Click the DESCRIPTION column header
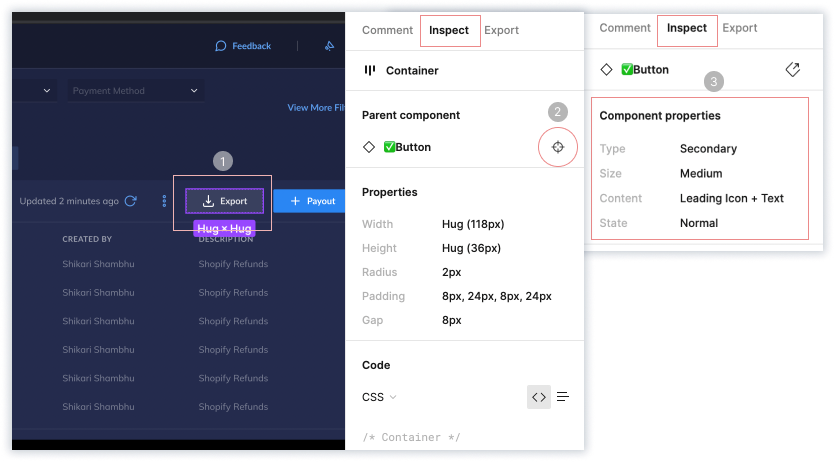 point(226,239)
